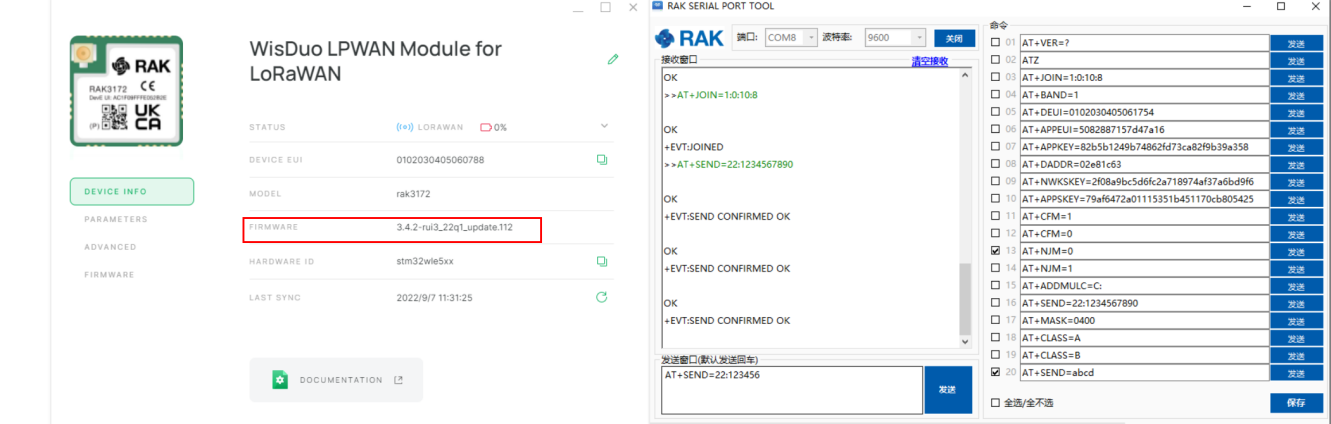Viewport: 1331px width, 424px height.
Task: Open the COM8 port dropdown
Action: pos(791,38)
